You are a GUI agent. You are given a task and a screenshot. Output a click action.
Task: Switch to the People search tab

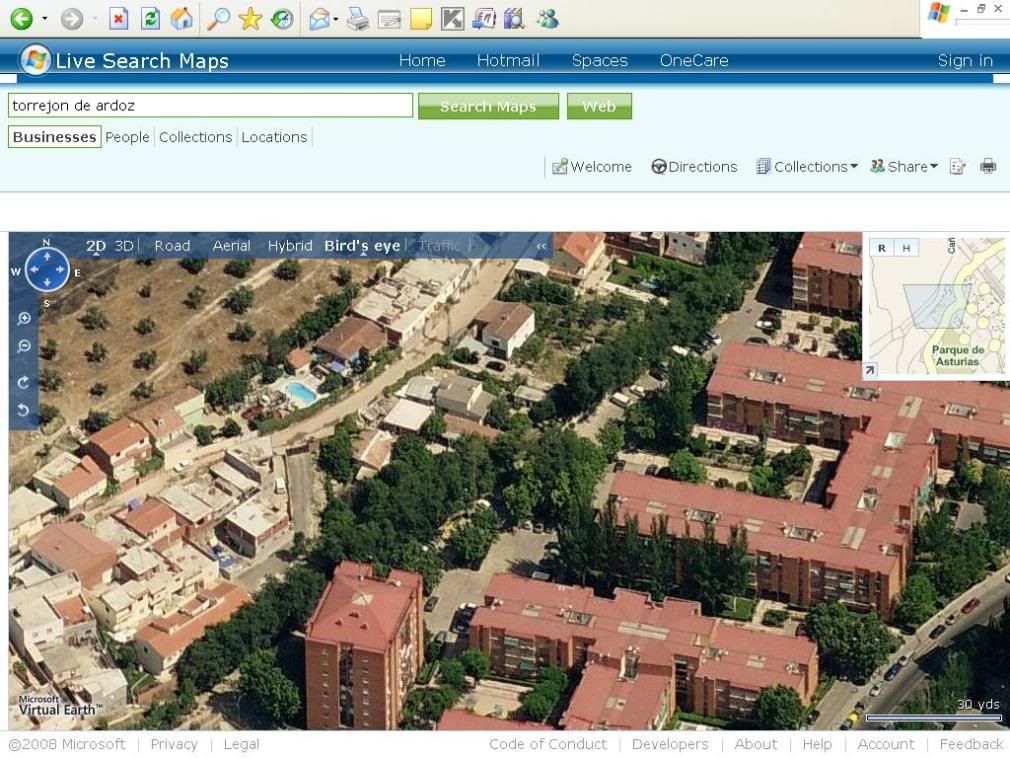(x=127, y=137)
